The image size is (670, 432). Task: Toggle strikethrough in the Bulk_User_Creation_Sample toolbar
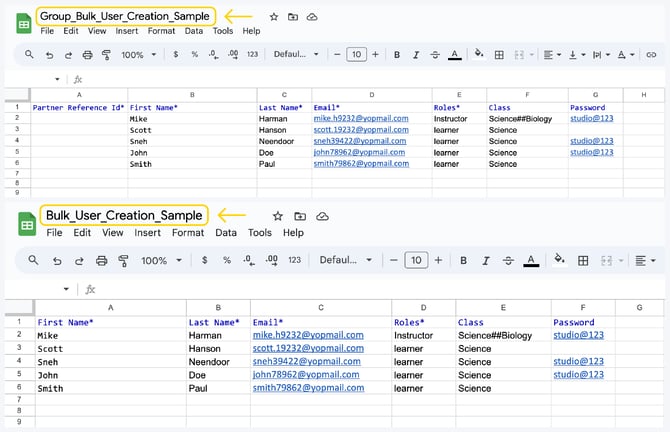point(508,260)
